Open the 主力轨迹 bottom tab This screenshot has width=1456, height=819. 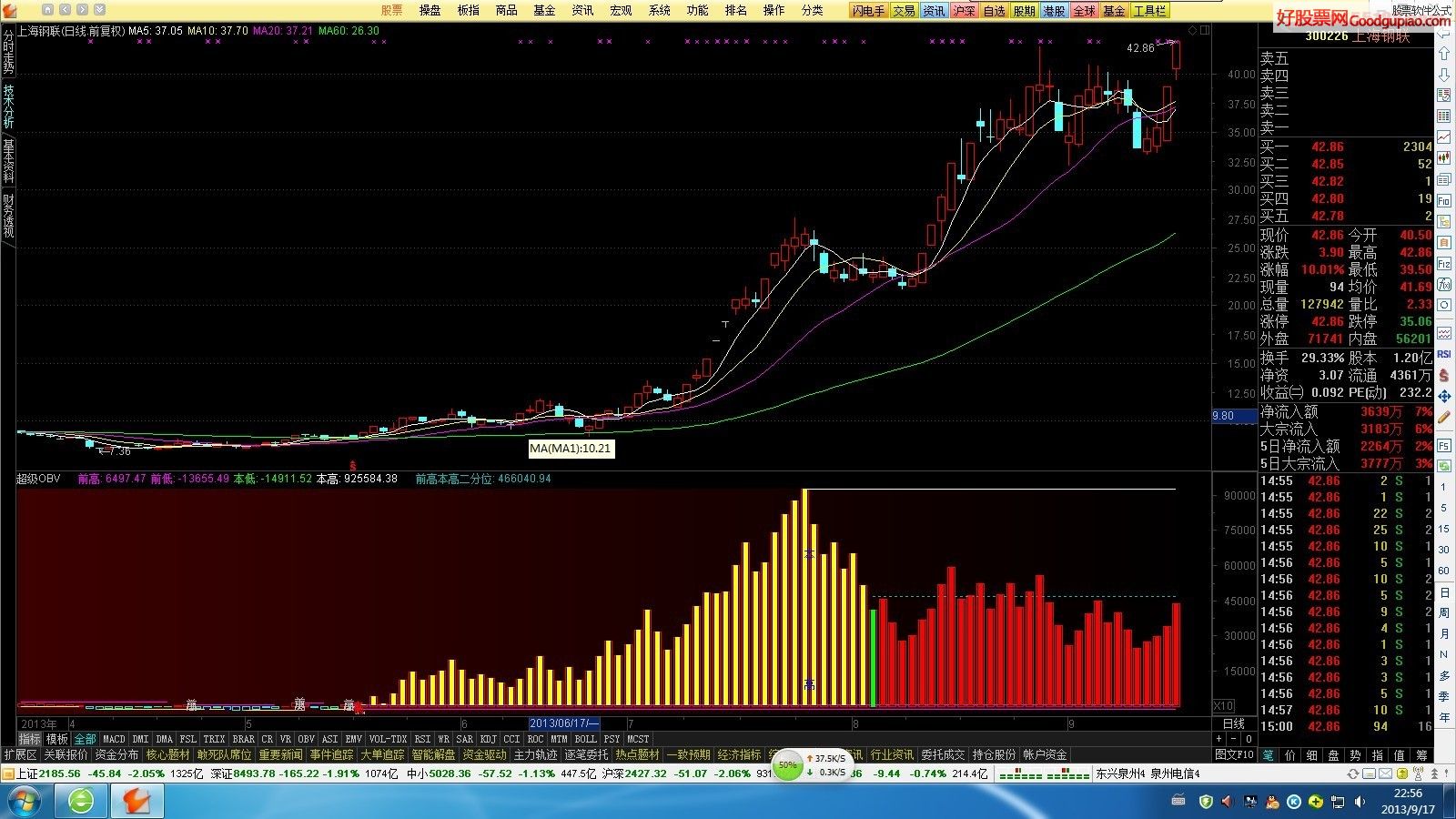tap(535, 755)
